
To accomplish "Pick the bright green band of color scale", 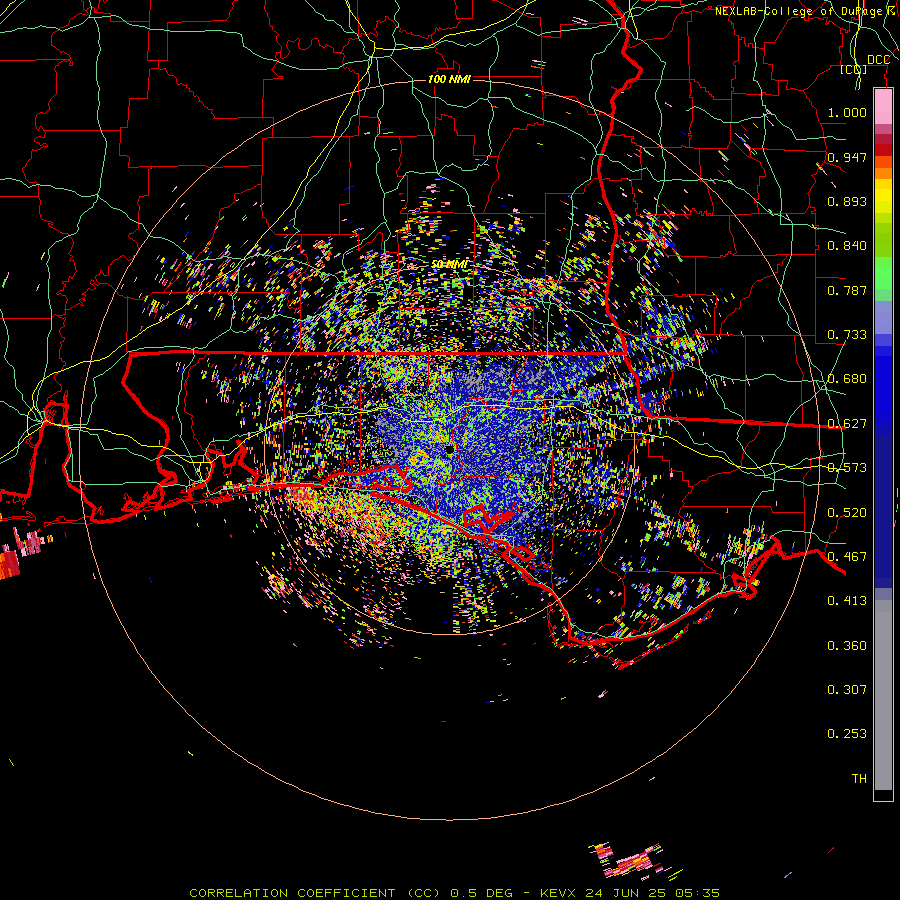I will pyautogui.click(x=883, y=273).
